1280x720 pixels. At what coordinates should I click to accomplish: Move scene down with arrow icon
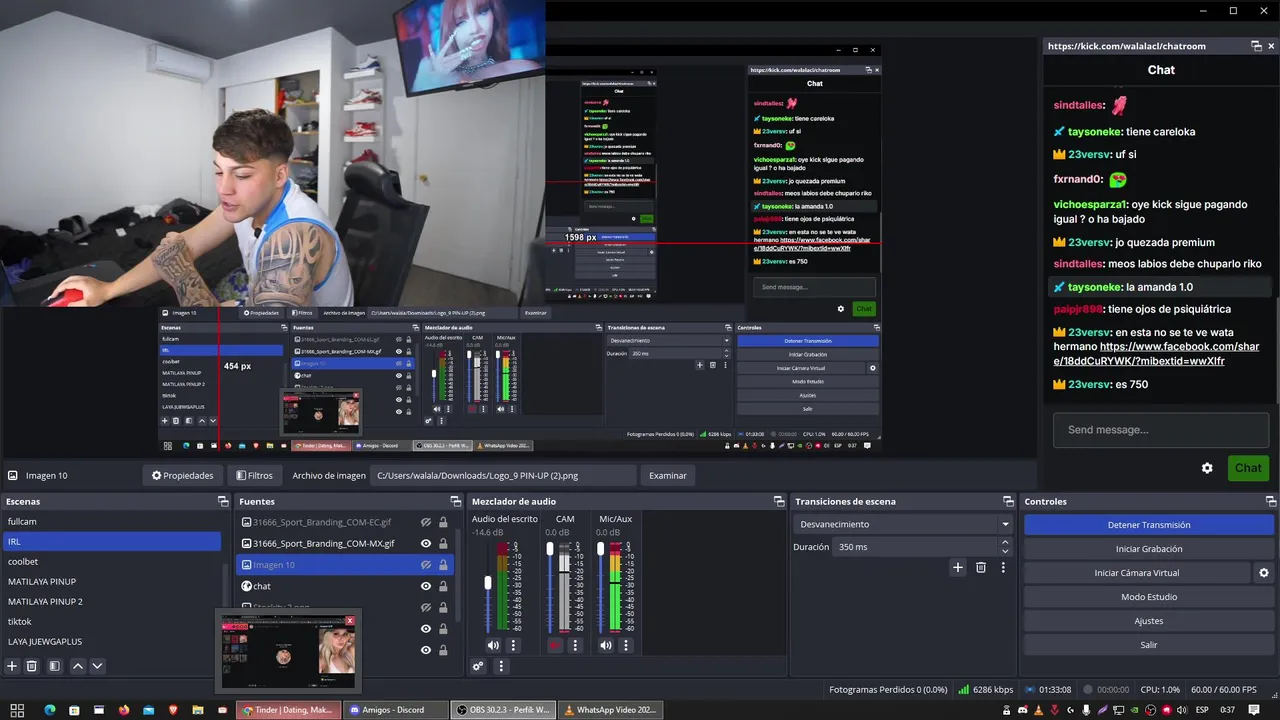(x=97, y=666)
